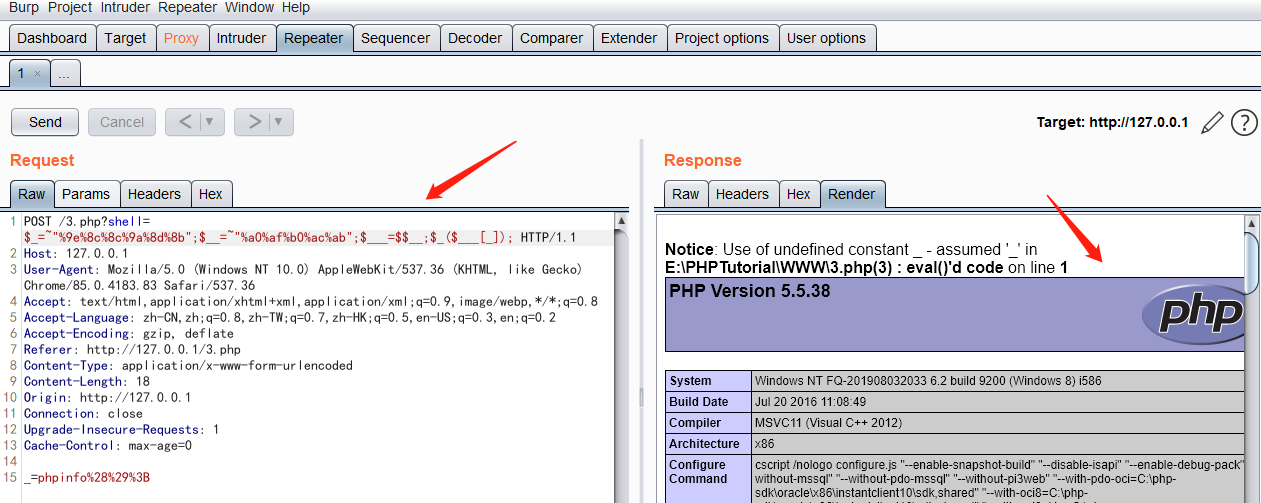Go back to the previous request in history
This screenshot has width=1261, height=503.
pyautogui.click(x=185, y=122)
